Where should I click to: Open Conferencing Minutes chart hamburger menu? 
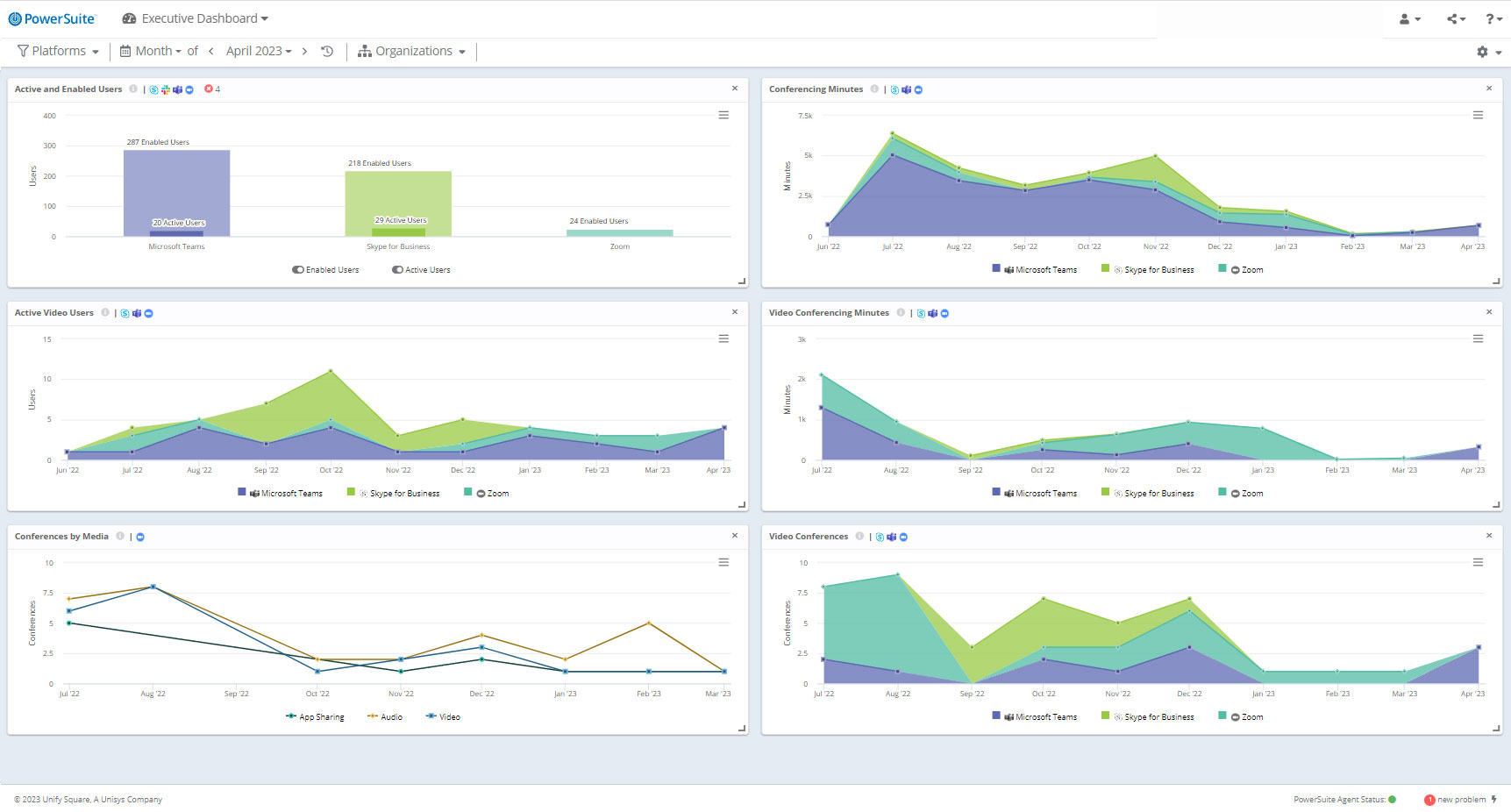click(x=1478, y=115)
